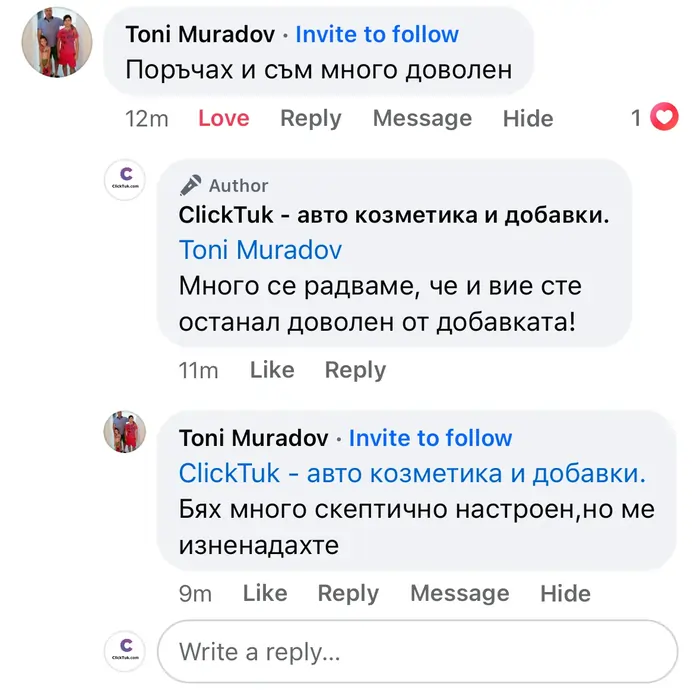This screenshot has width=700, height=690.
Task: Open the blue Toni Muradov mention link
Action: click(260, 250)
